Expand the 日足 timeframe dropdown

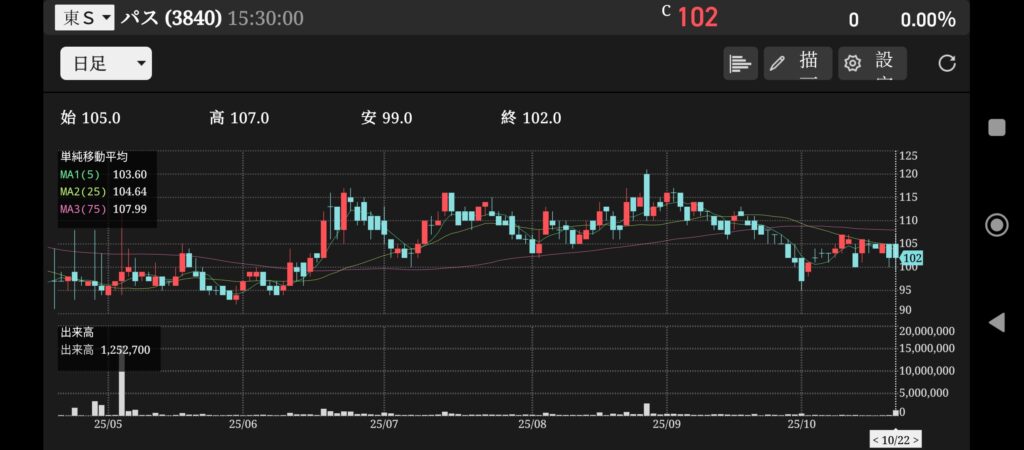106,64
